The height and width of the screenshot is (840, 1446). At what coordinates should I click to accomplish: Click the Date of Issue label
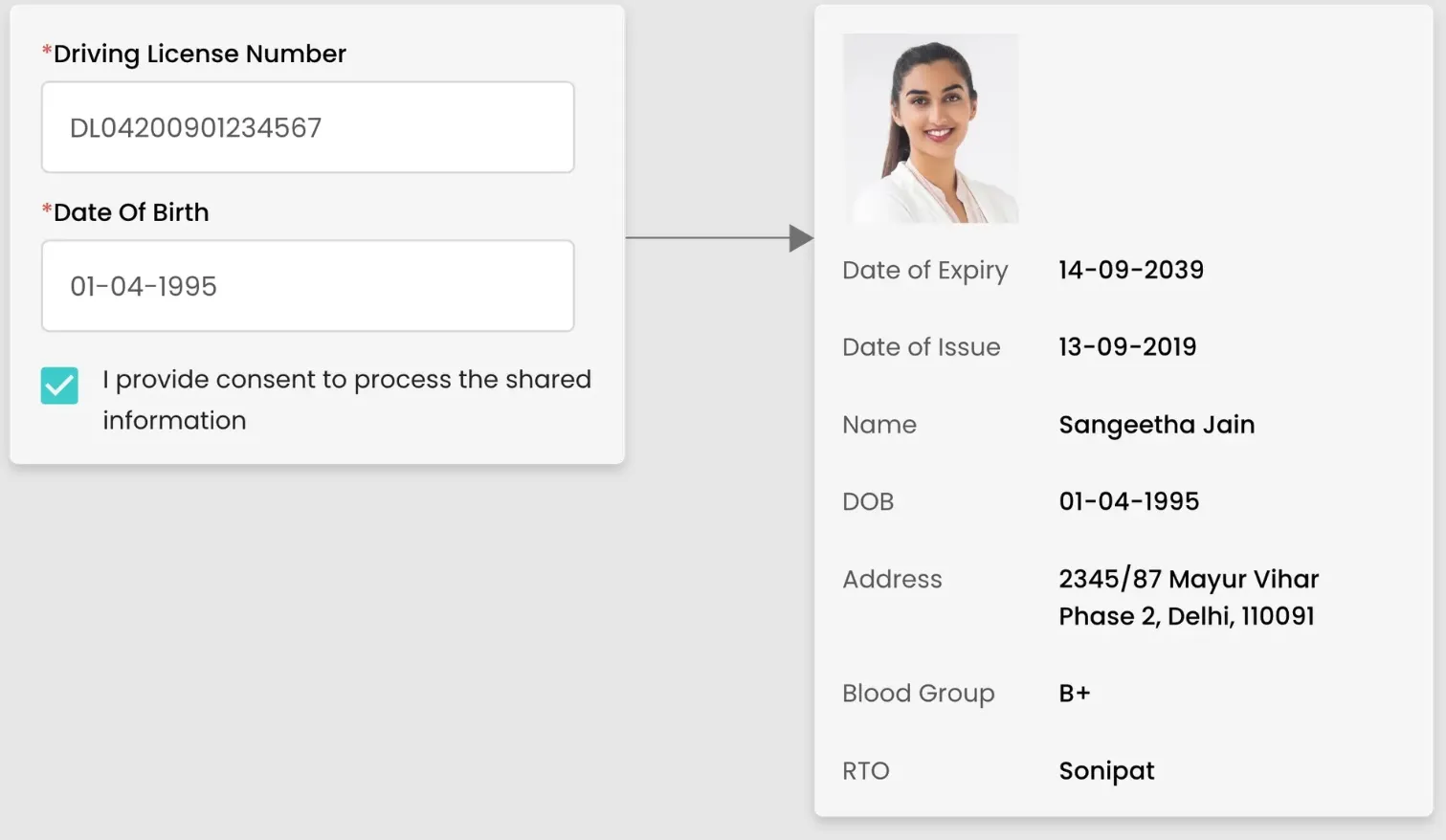click(921, 347)
